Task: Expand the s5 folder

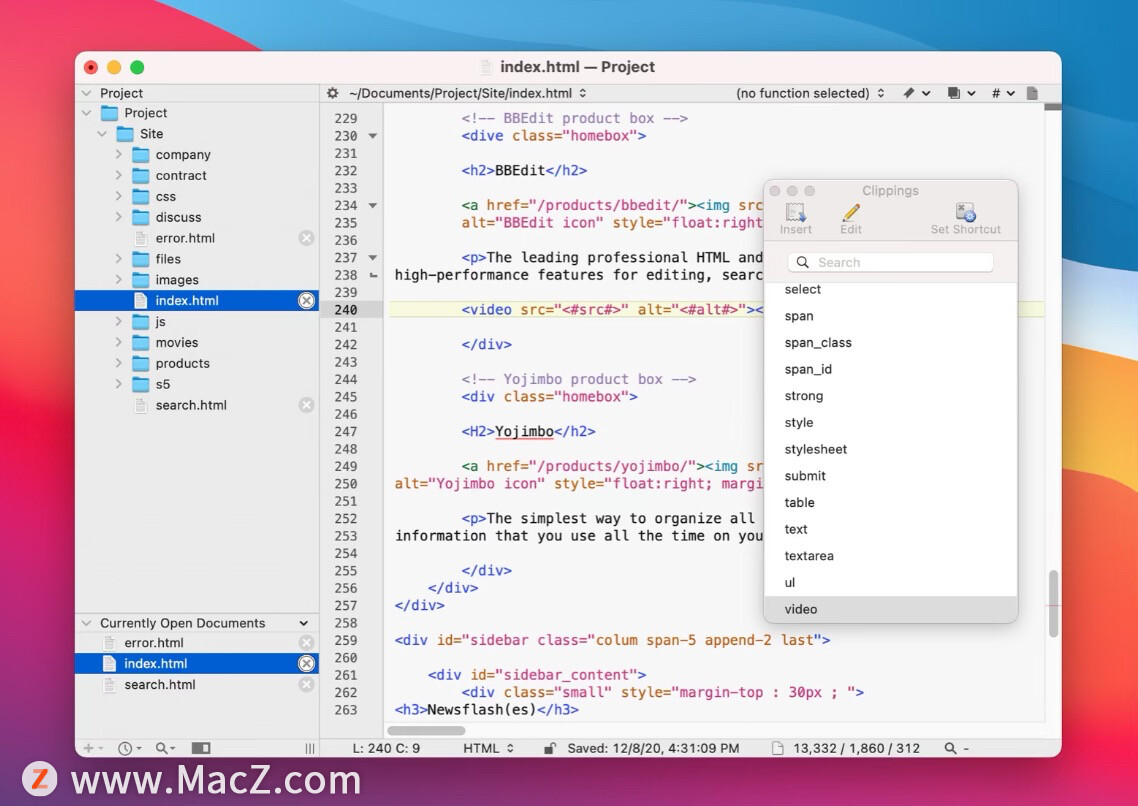Action: pos(118,384)
